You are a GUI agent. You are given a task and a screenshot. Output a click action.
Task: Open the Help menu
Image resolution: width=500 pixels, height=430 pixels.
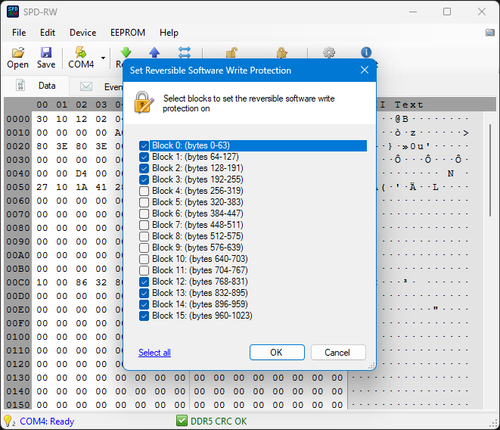[x=169, y=33]
